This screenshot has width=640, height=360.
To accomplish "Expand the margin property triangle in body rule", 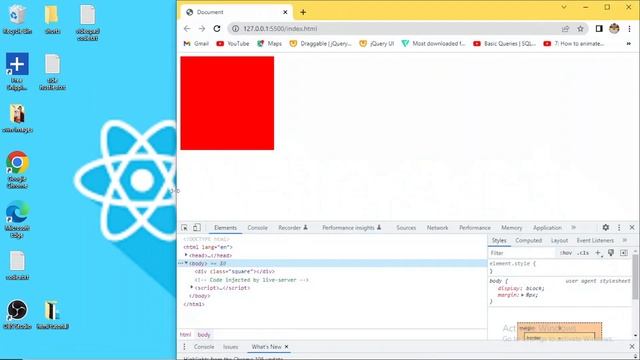I will coord(523,295).
